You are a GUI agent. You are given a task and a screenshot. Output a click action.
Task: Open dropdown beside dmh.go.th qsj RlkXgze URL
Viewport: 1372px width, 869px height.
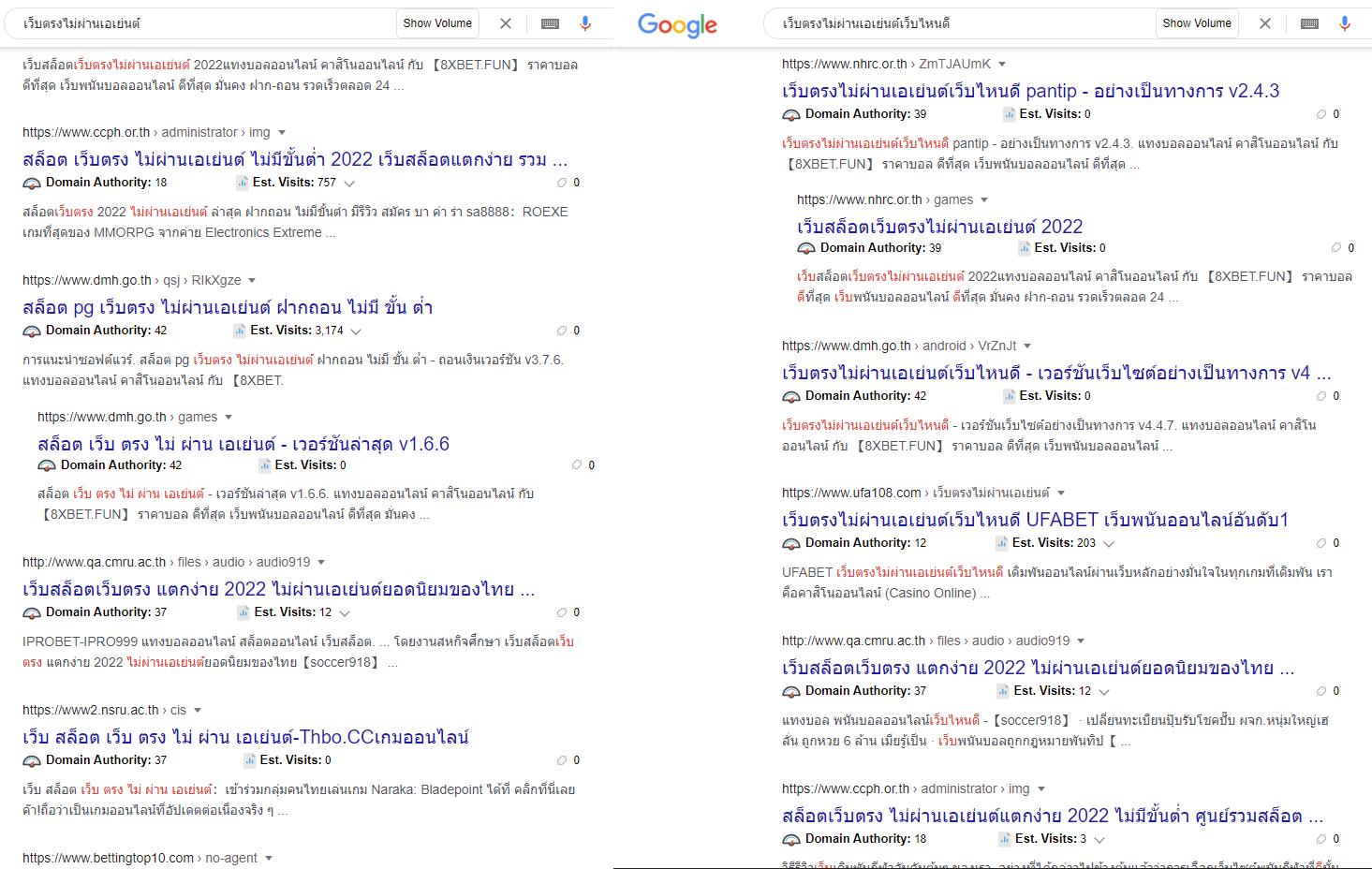coord(252,281)
